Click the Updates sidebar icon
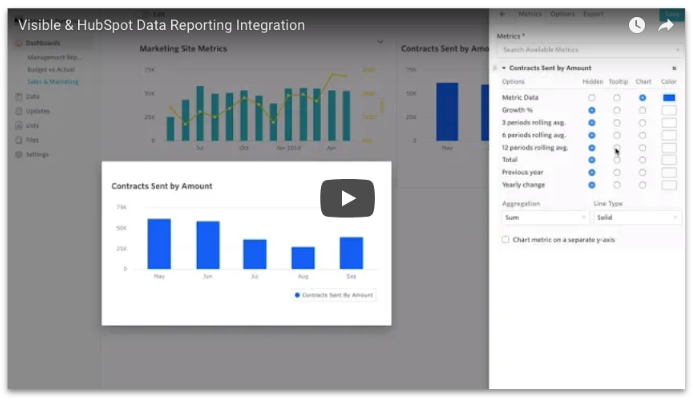The height and width of the screenshot is (401, 693). [19, 111]
